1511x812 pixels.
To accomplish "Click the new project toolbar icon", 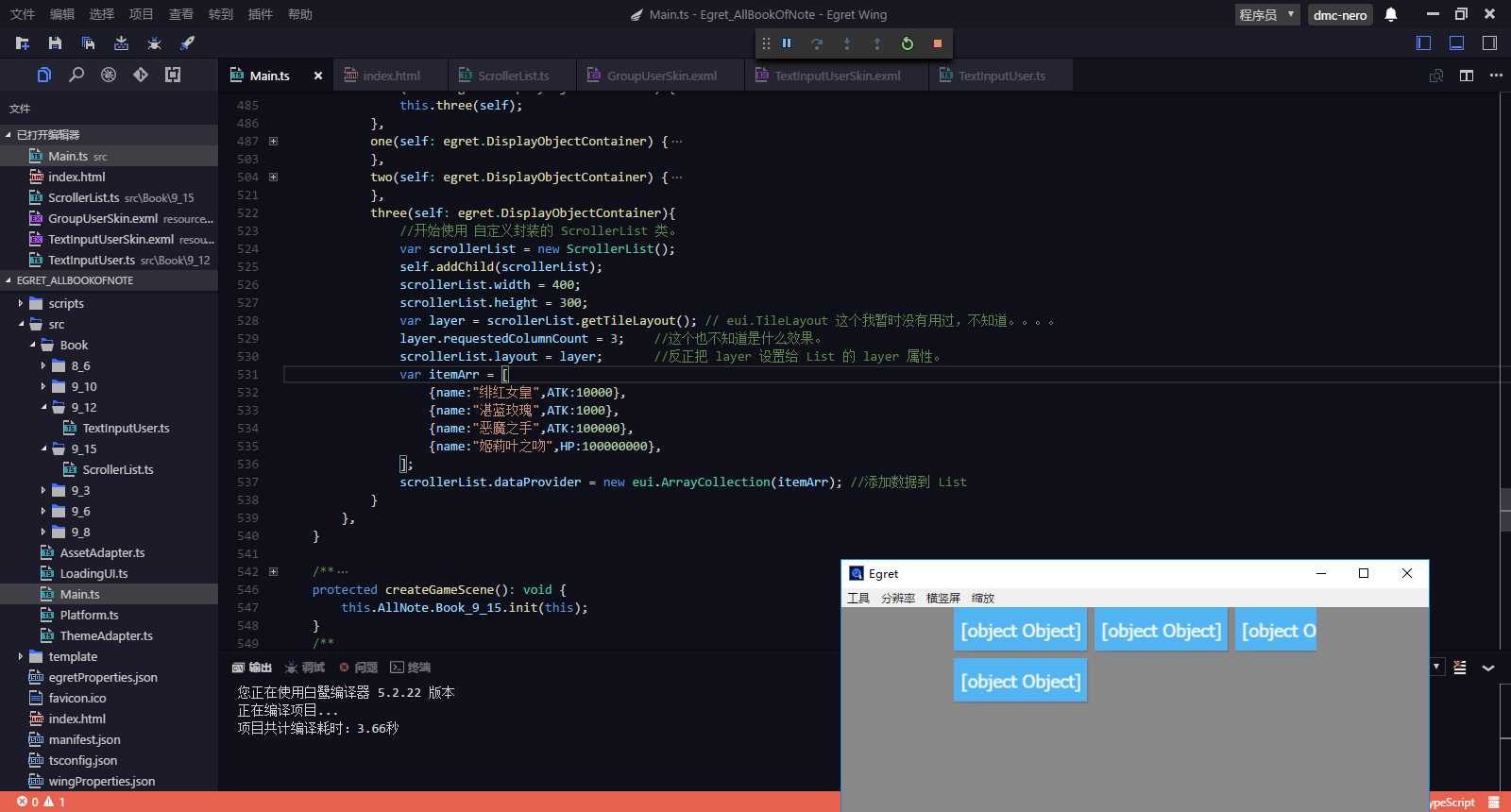I will [x=23, y=43].
